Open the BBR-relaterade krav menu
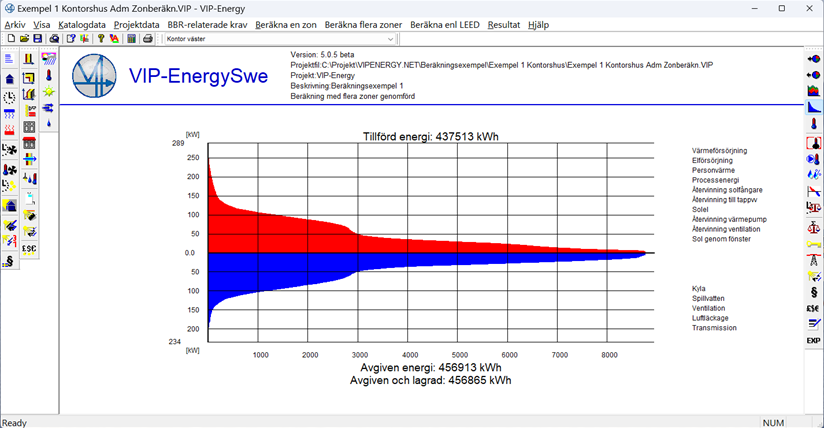 tap(207, 24)
